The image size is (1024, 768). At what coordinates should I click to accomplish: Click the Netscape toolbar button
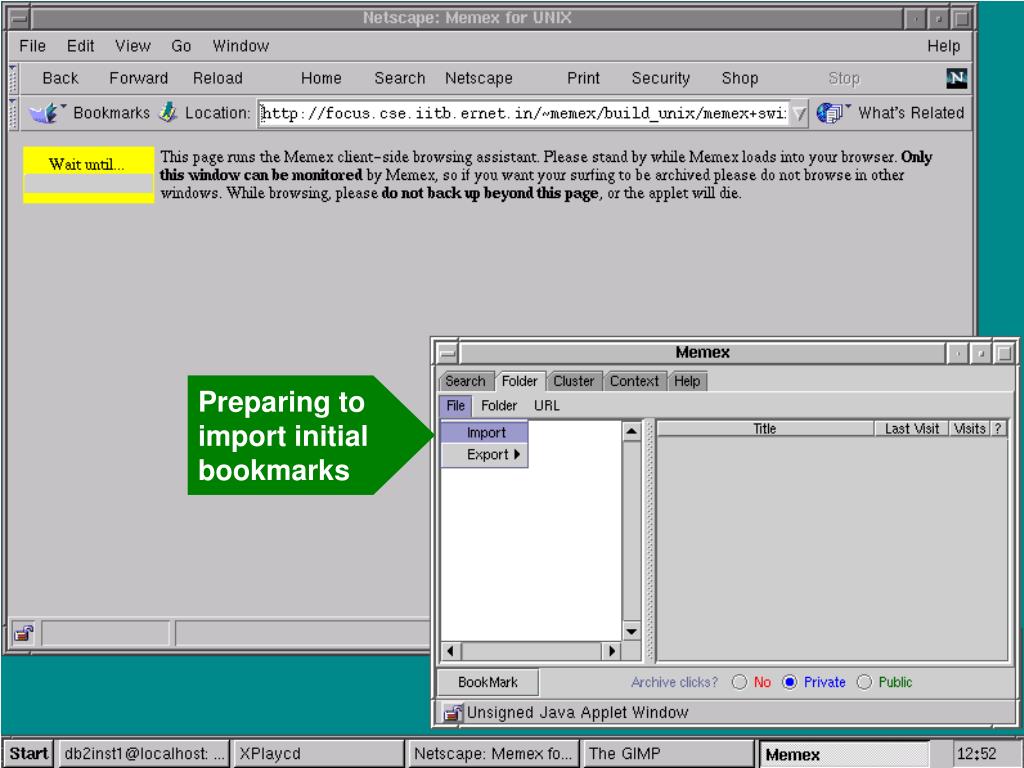tap(479, 78)
